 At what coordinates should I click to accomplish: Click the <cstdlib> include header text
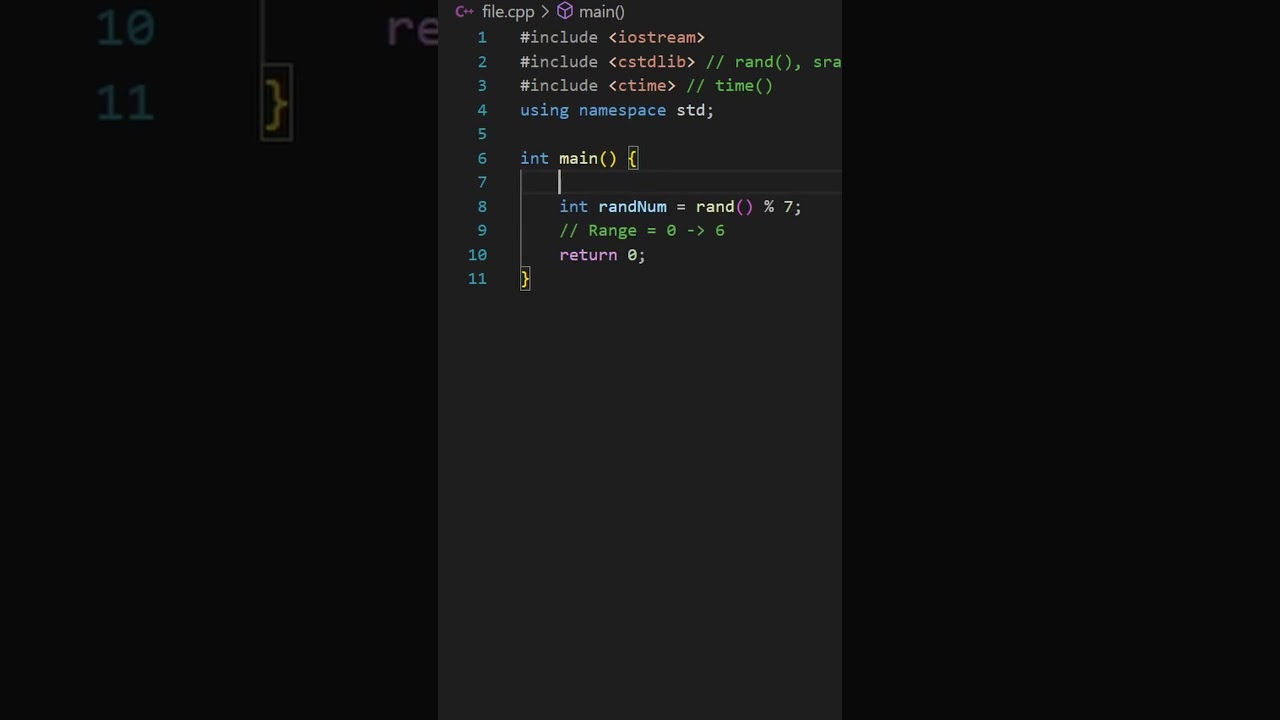(651, 62)
